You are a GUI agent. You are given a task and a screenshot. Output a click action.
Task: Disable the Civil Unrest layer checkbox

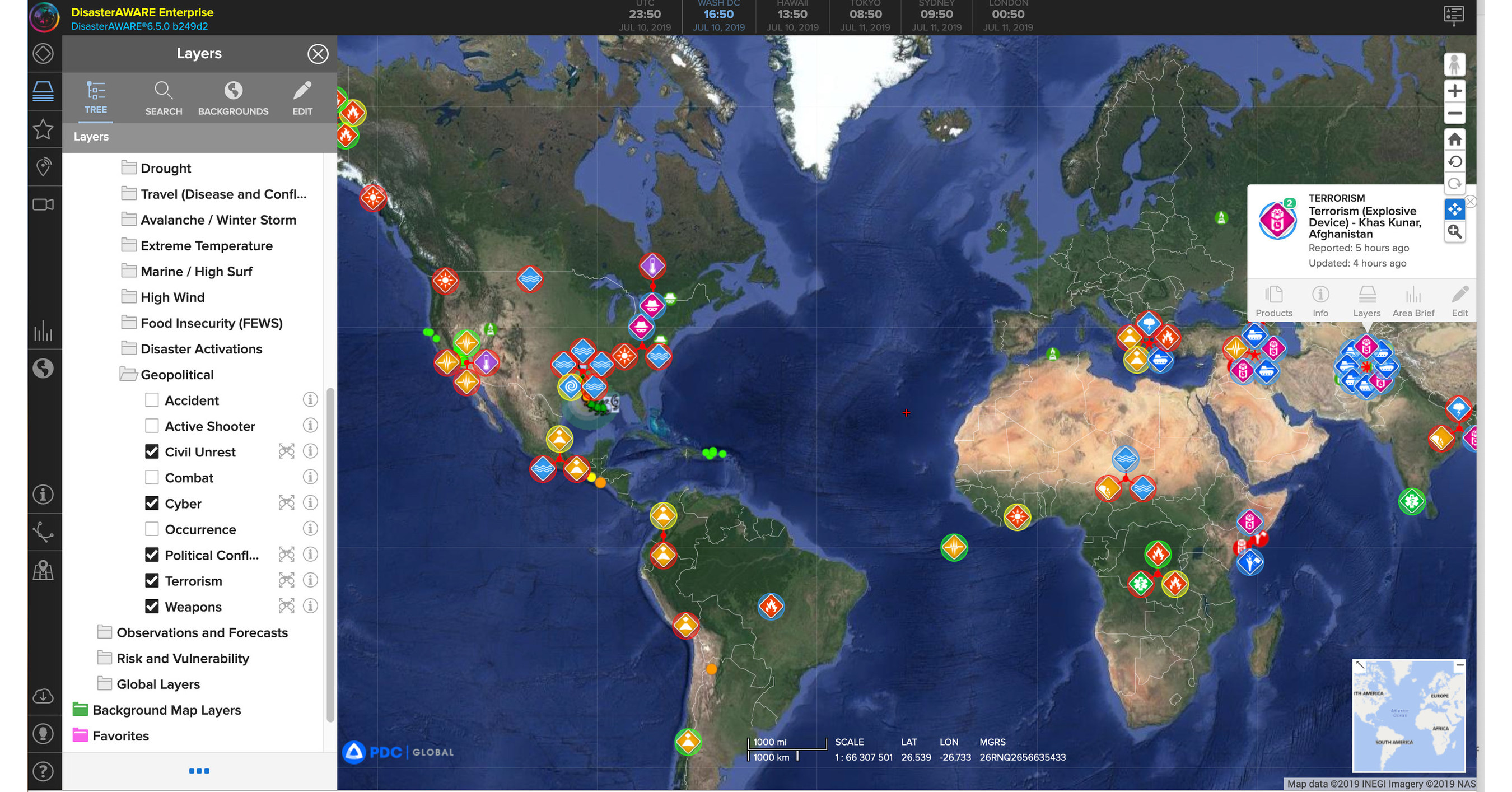point(152,451)
